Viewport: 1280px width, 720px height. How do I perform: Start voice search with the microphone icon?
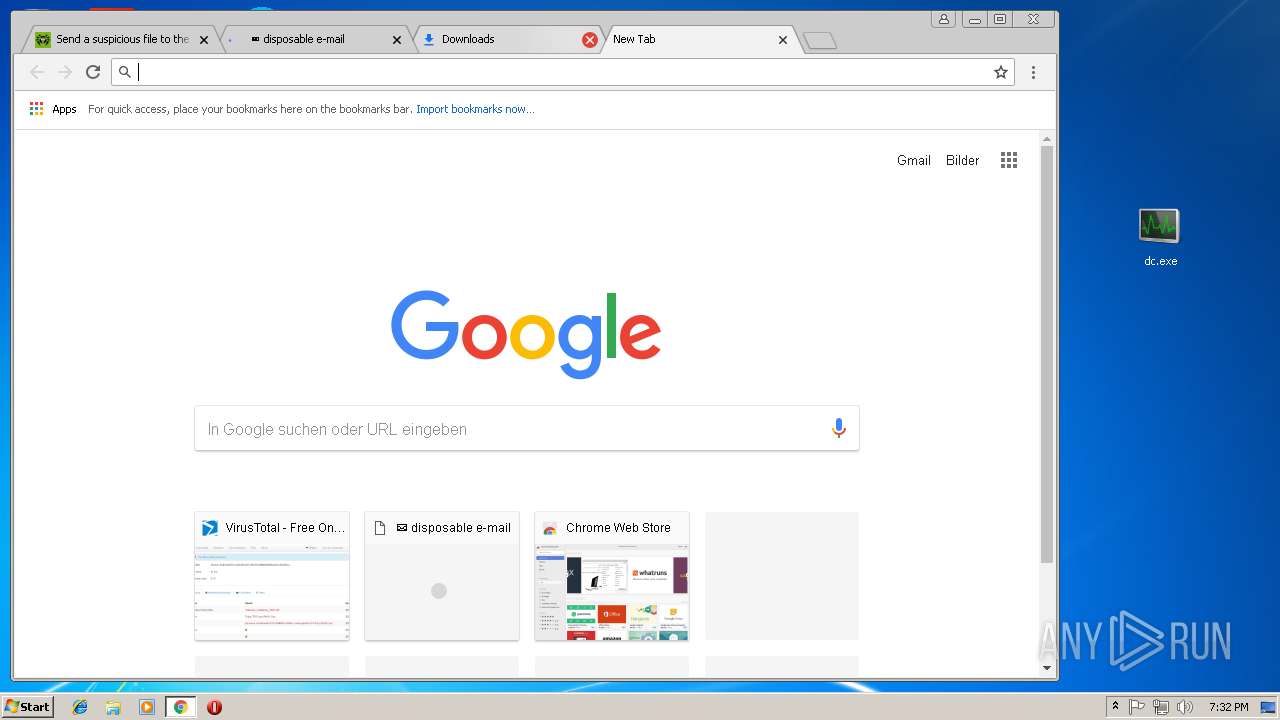[x=838, y=428]
